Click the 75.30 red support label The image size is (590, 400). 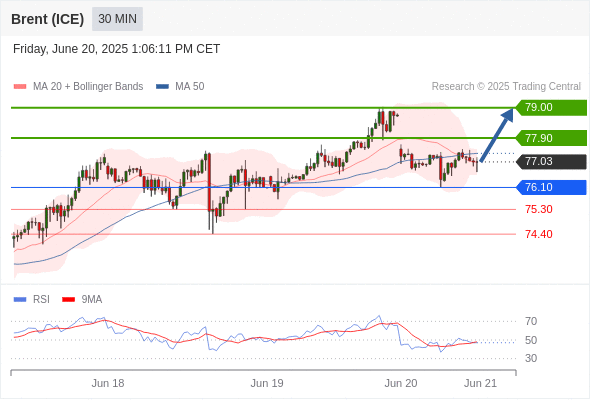tap(538, 209)
